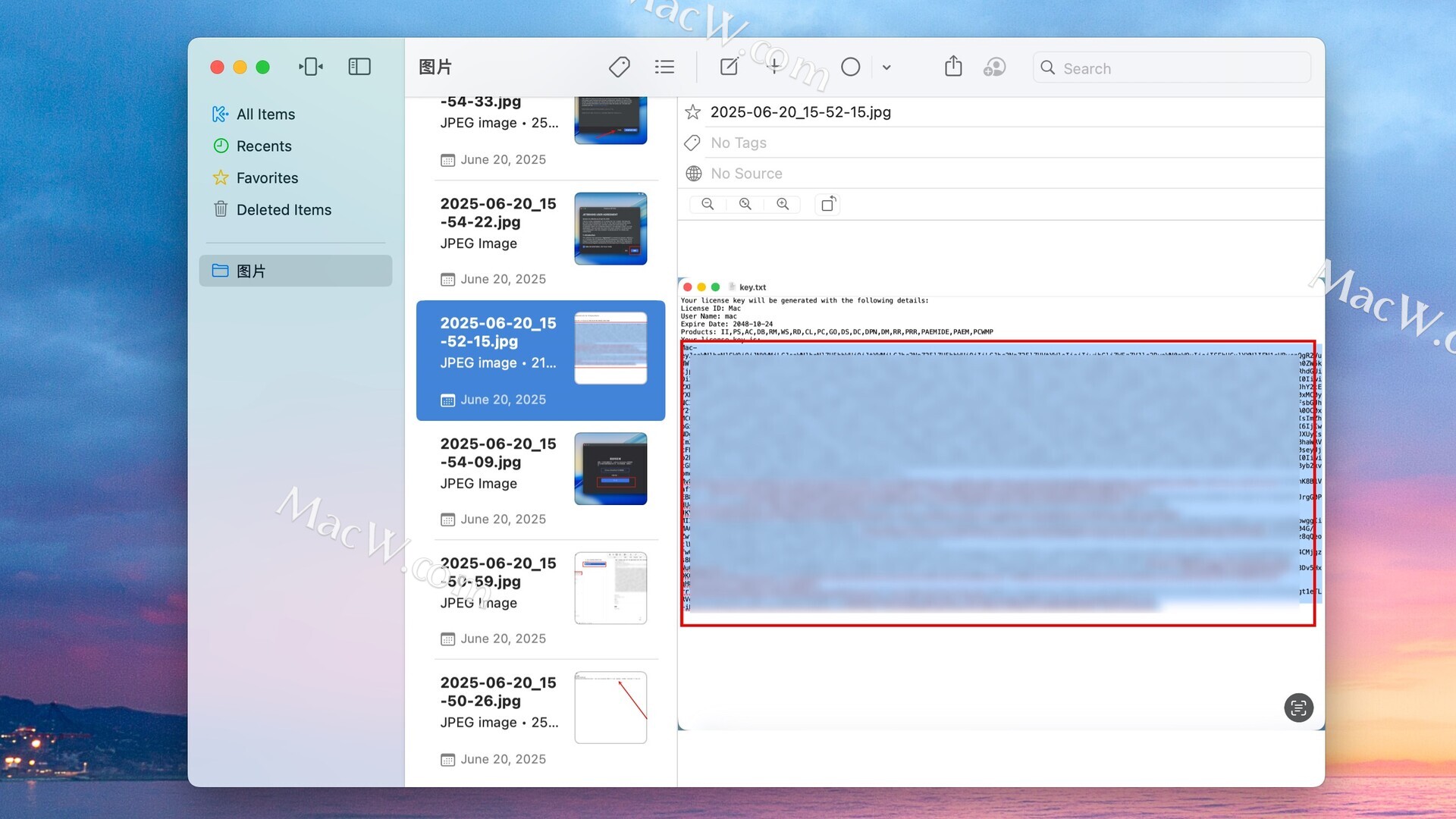Switch to list view icon
The height and width of the screenshot is (819, 1456).
pyautogui.click(x=664, y=67)
